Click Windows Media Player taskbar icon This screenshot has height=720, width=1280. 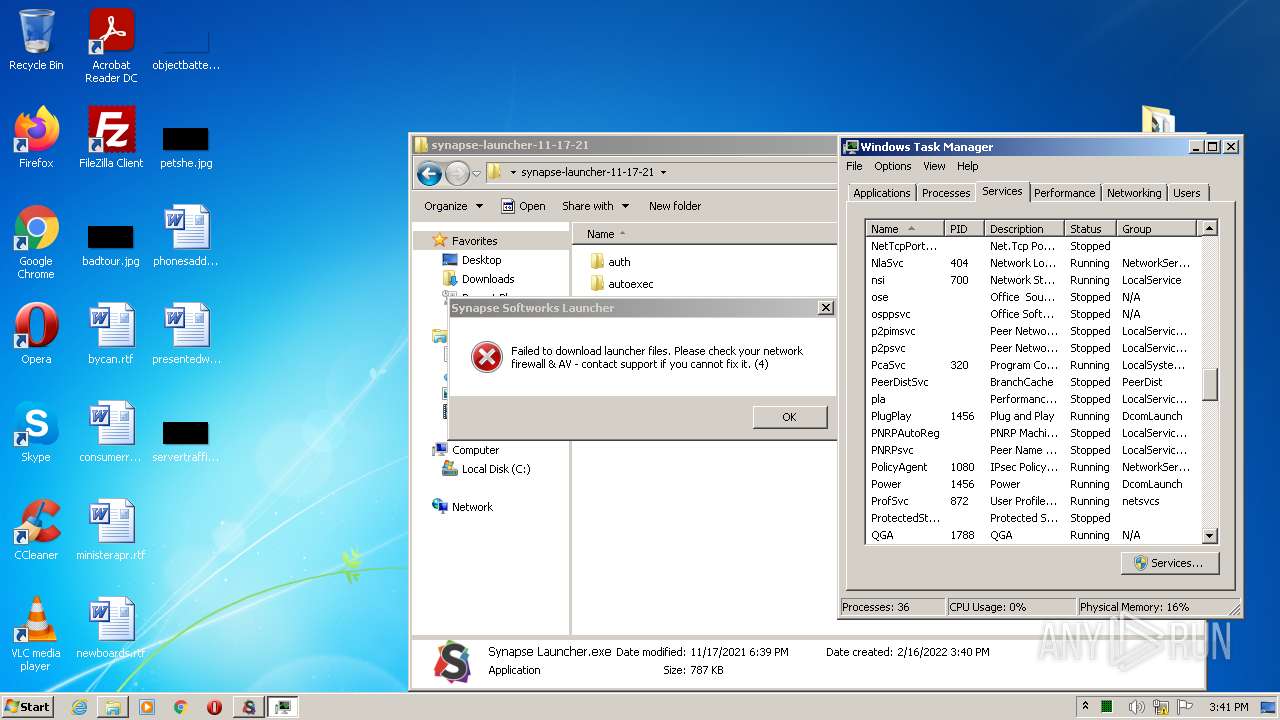click(x=147, y=707)
